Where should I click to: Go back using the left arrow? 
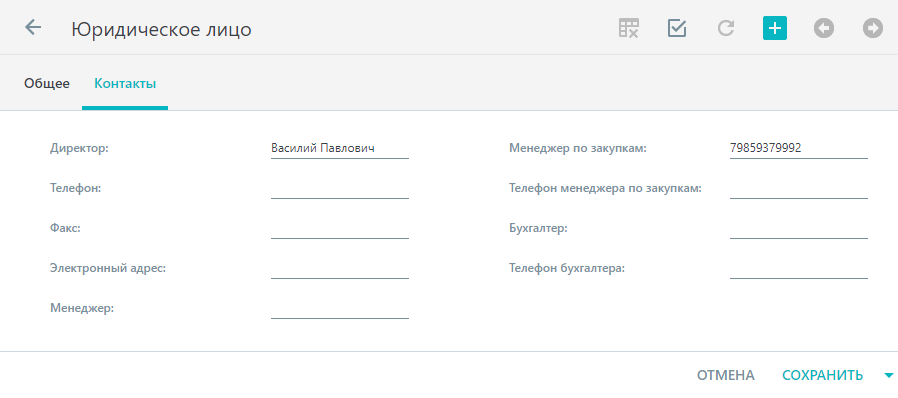[33, 27]
